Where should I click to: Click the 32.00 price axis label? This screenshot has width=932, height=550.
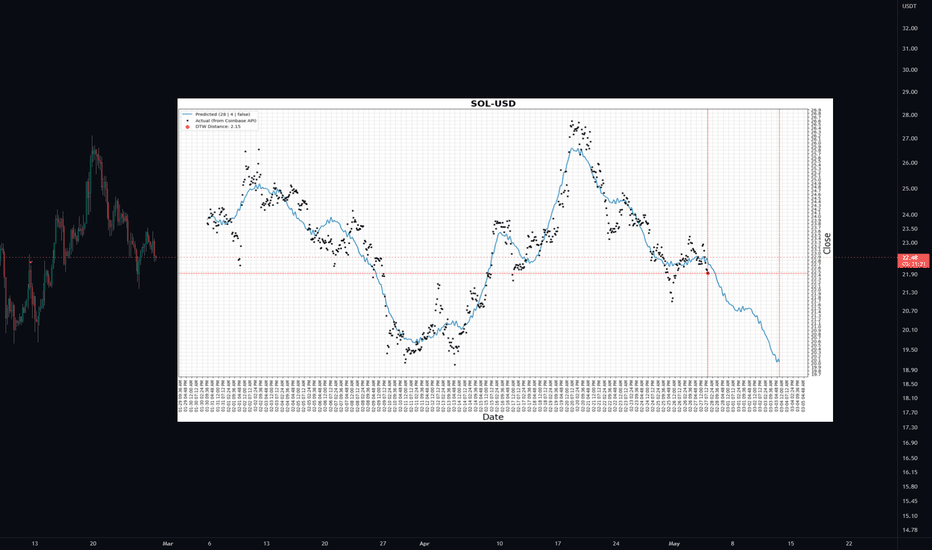909,28
